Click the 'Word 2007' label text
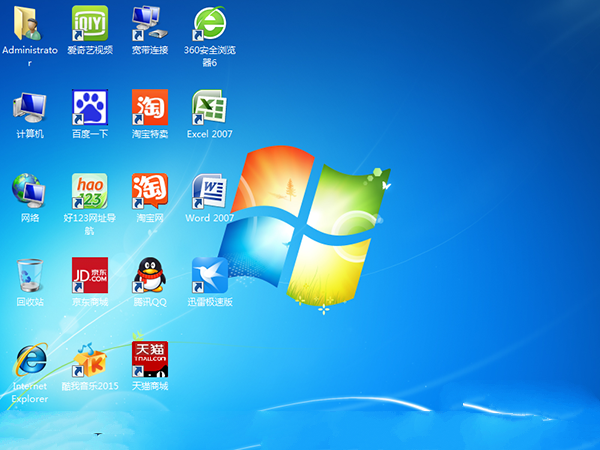600x450 pixels. pos(209,218)
